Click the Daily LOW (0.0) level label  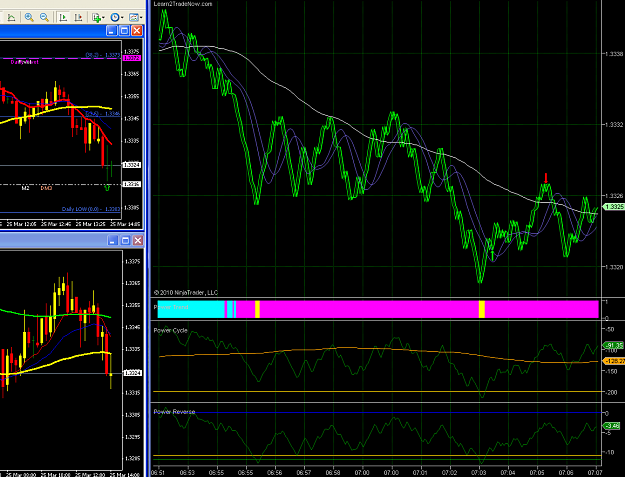91,209
